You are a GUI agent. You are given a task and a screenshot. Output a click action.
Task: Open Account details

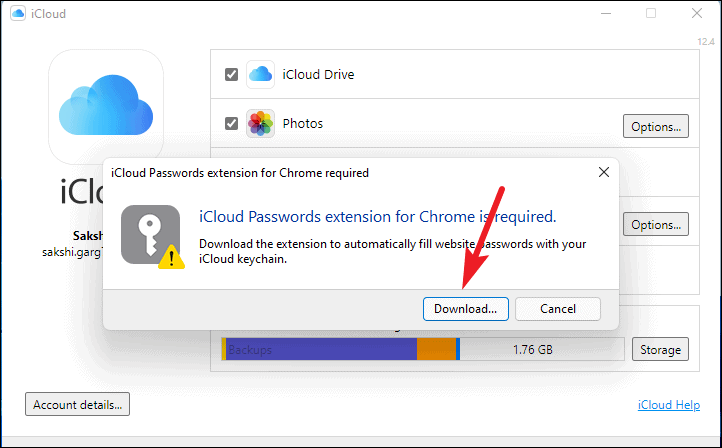point(77,404)
